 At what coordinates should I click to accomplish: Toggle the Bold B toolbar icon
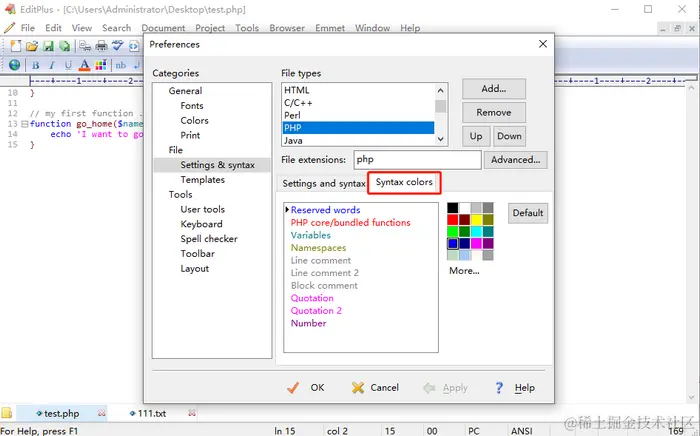(35, 65)
